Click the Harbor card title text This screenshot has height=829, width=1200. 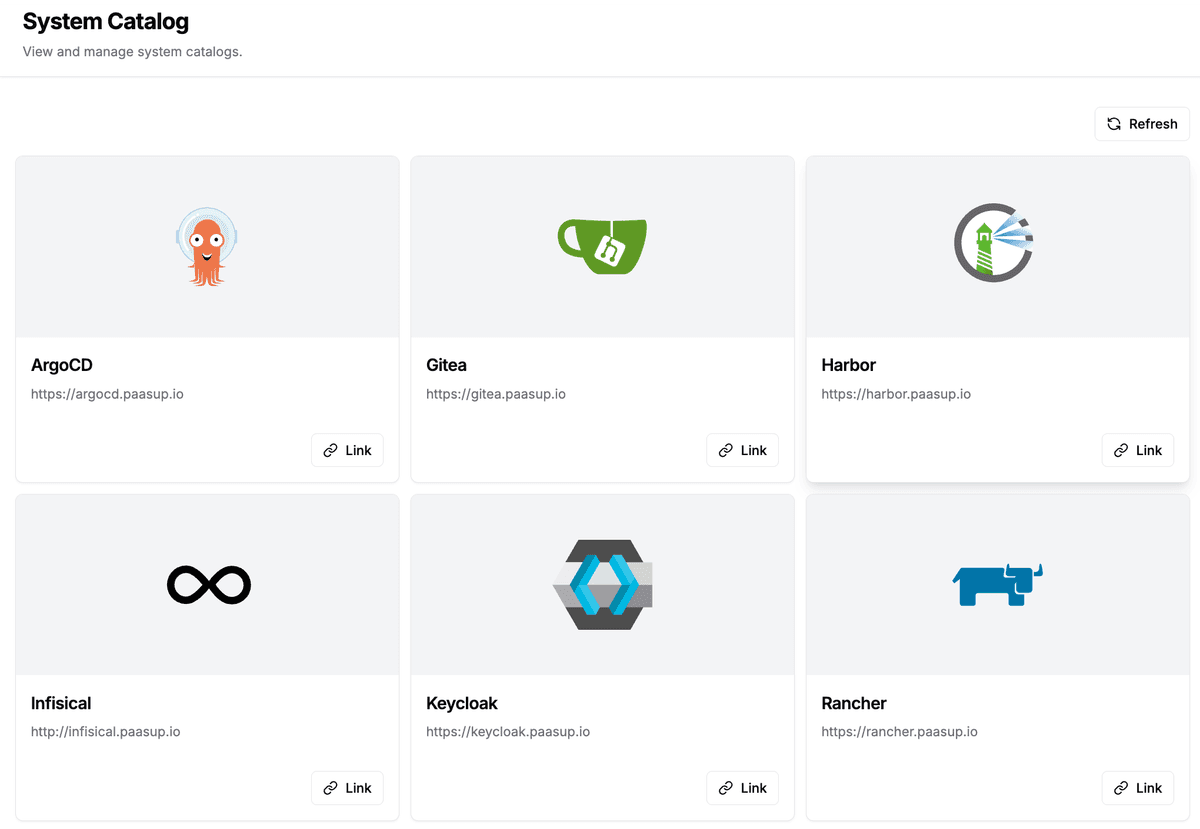tap(849, 365)
